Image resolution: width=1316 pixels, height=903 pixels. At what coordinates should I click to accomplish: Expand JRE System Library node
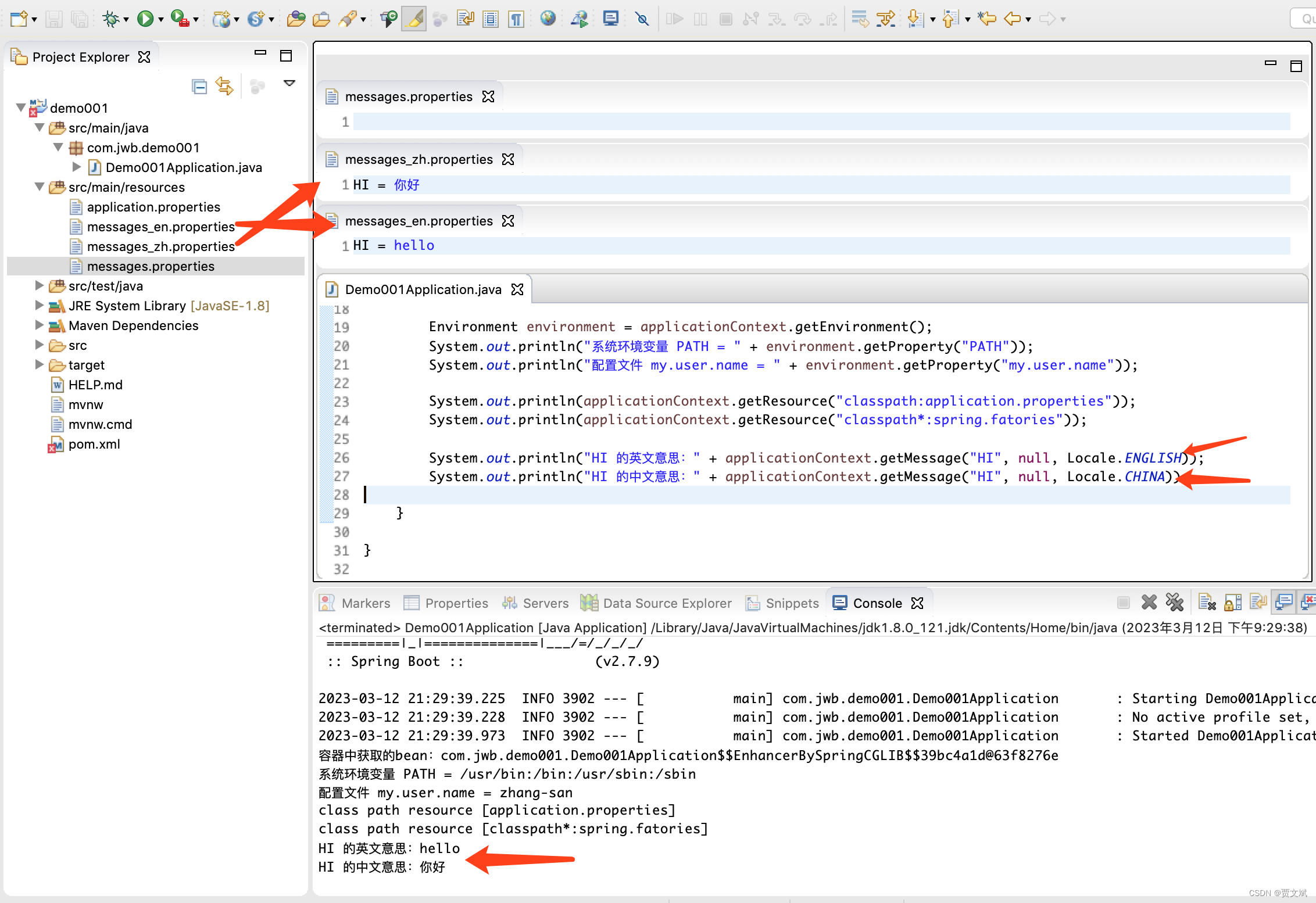tap(40, 305)
